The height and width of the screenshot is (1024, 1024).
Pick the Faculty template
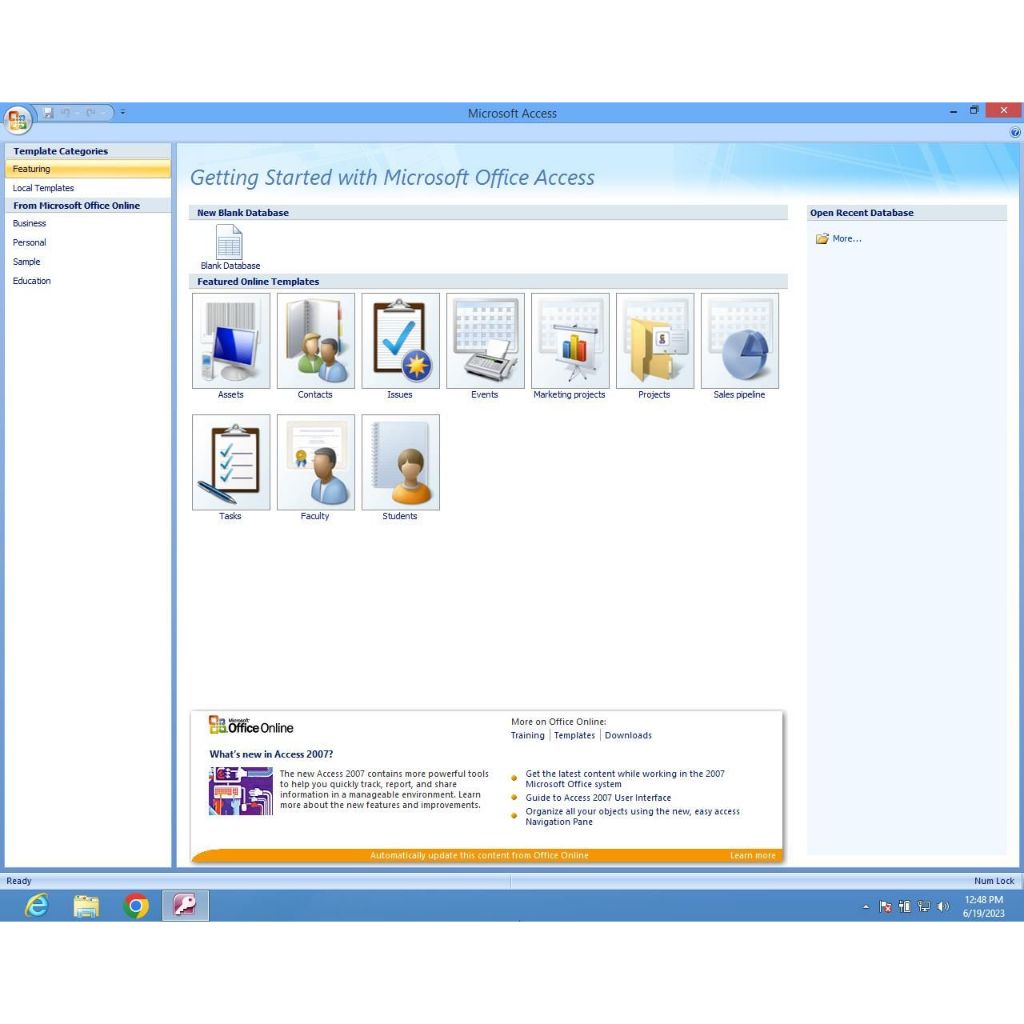(x=315, y=468)
